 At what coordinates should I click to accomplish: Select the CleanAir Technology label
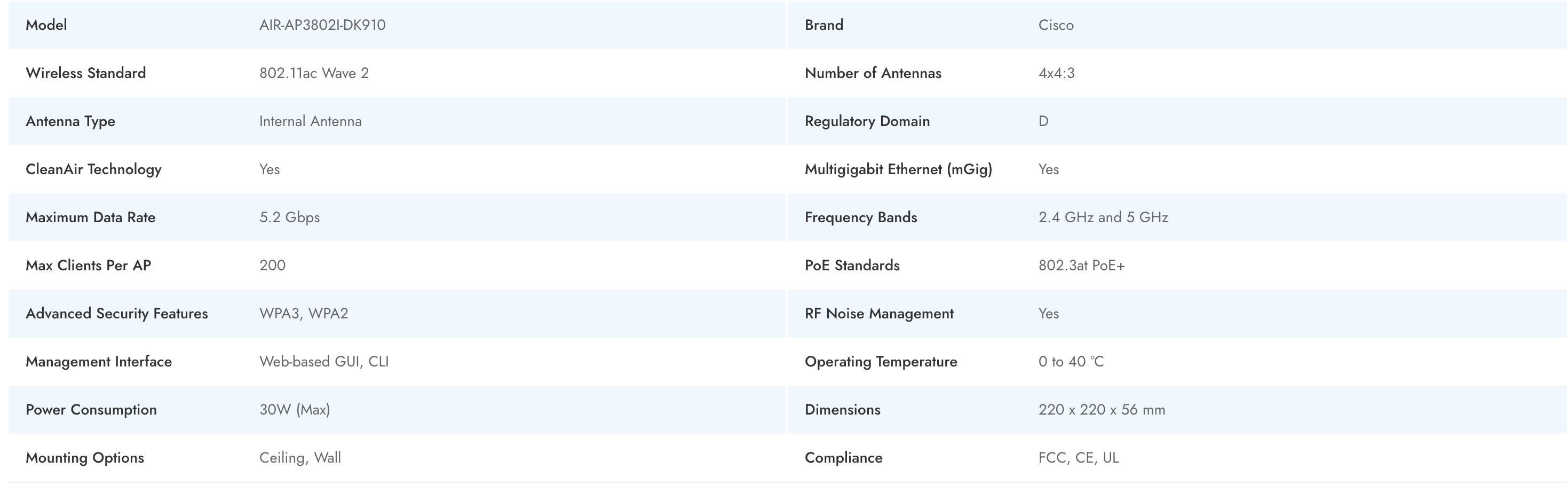[x=93, y=169]
